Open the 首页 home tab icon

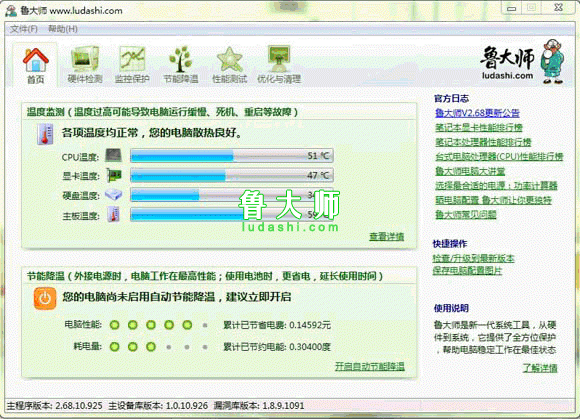tap(36, 60)
